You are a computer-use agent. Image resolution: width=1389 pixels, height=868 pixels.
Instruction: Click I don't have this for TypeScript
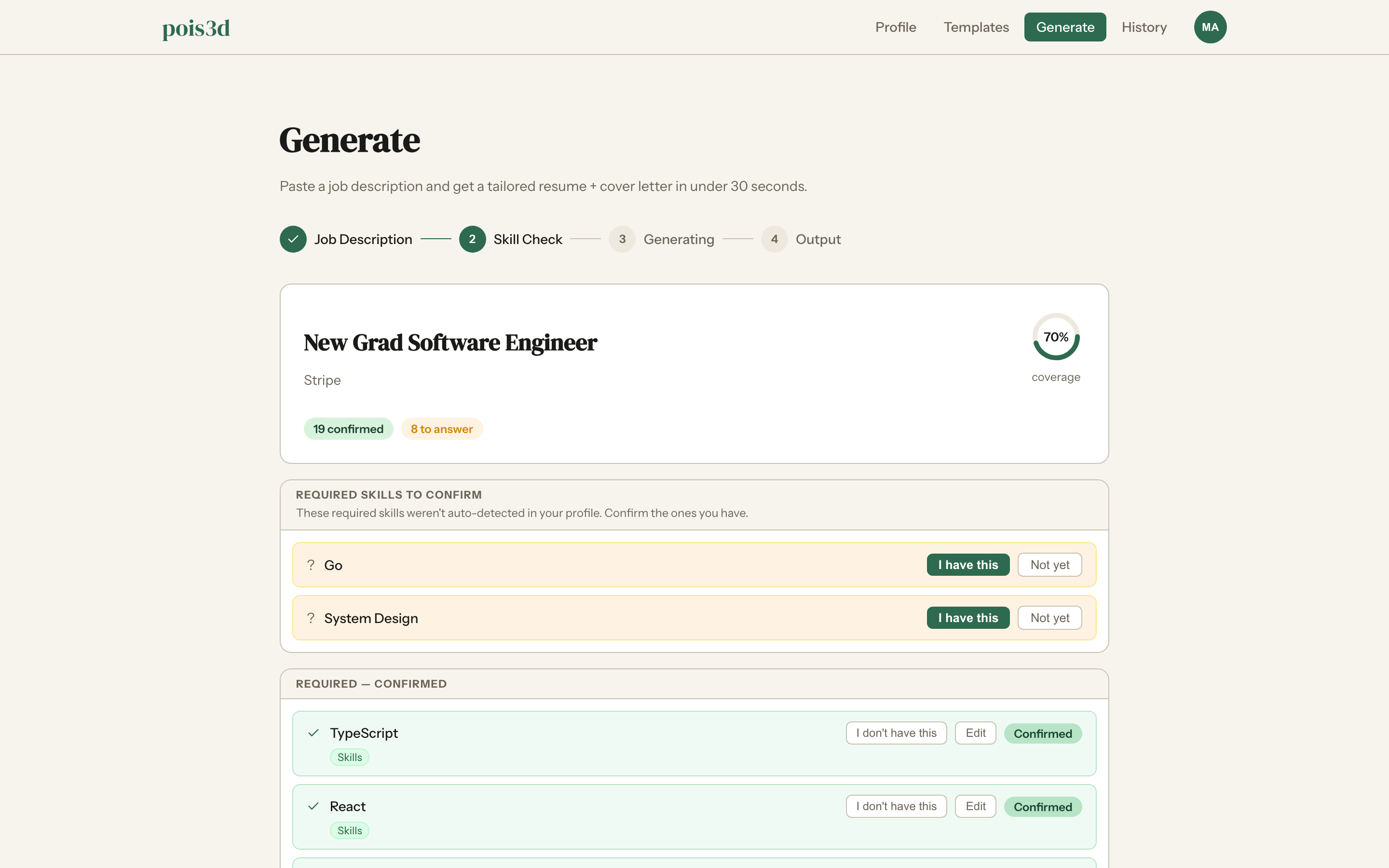click(896, 733)
